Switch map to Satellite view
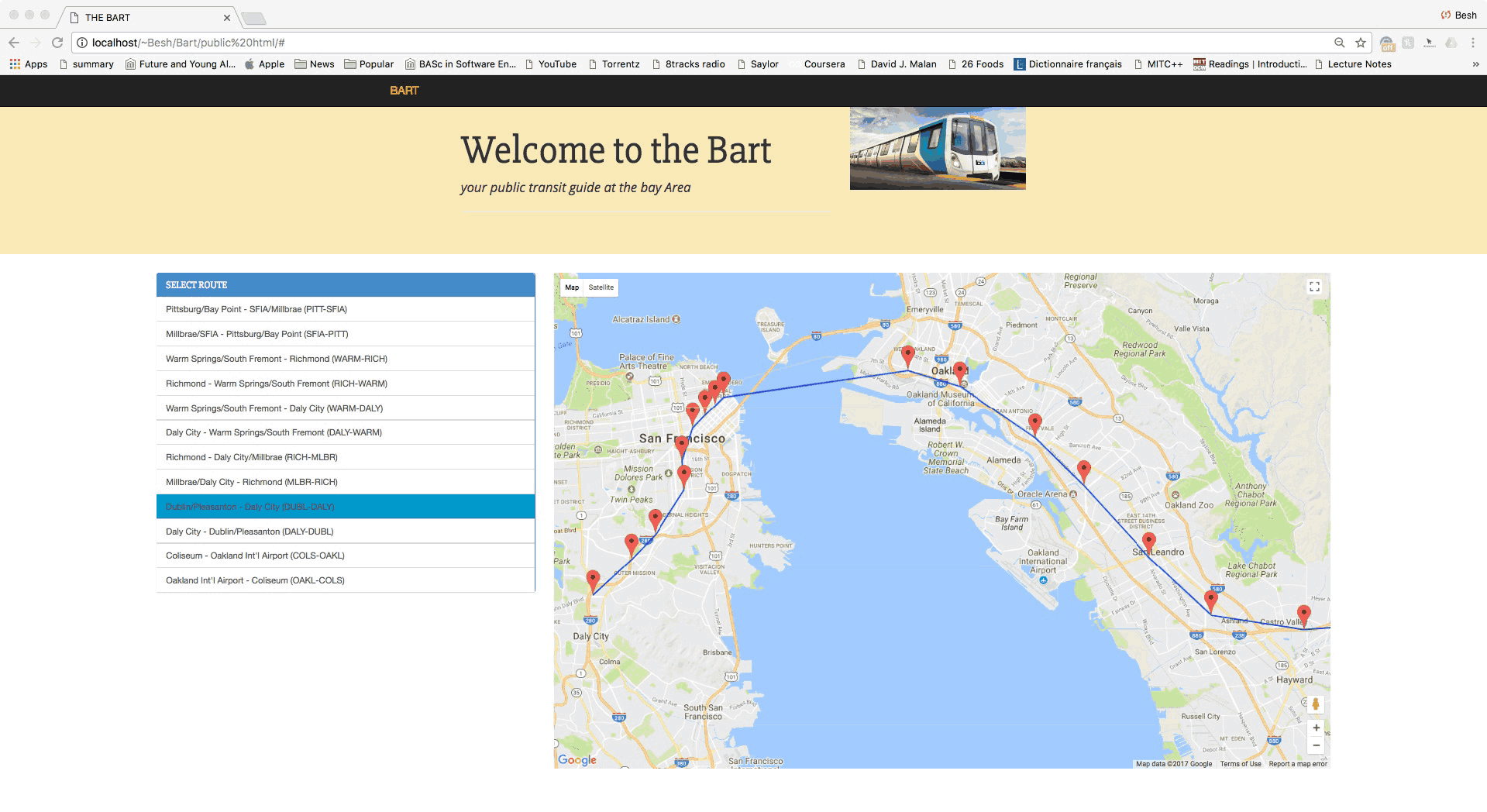The width and height of the screenshot is (1487, 812). (601, 287)
